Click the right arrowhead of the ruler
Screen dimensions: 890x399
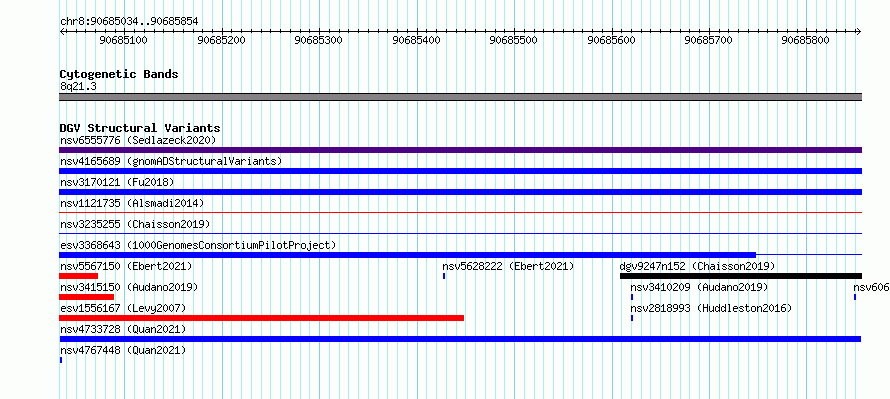tap(859, 31)
